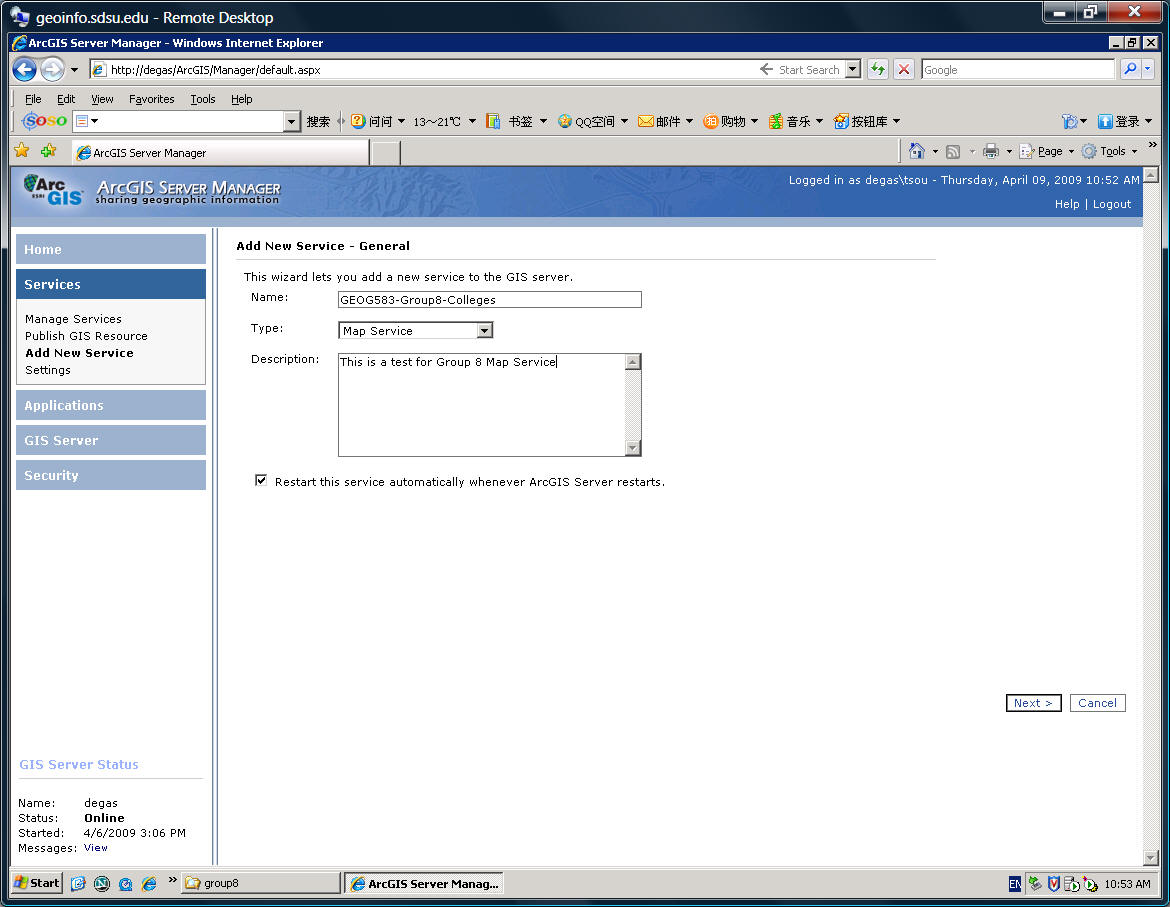Image resolution: width=1170 pixels, height=907 pixels.
Task: Click the 购物 shopping icon
Action: pos(710,121)
